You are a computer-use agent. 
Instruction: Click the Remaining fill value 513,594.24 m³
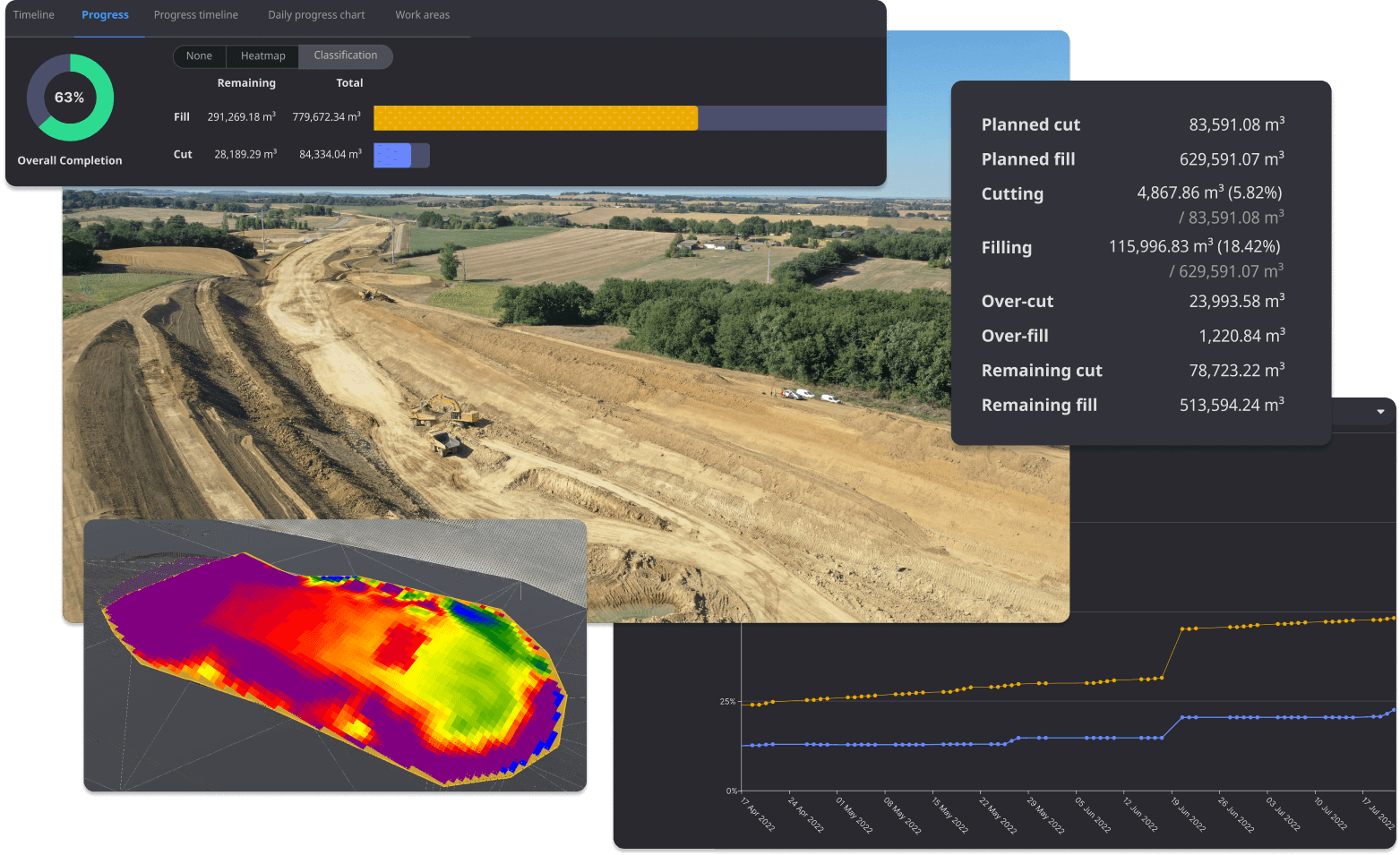coord(1232,406)
